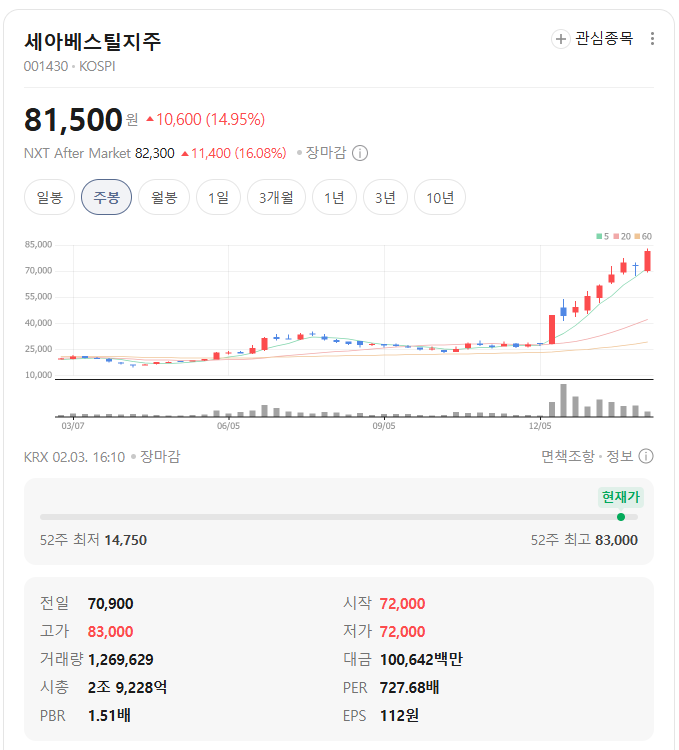The width and height of the screenshot is (679, 750).
Task: Click 전일 value 70,900
Action: coord(110,604)
